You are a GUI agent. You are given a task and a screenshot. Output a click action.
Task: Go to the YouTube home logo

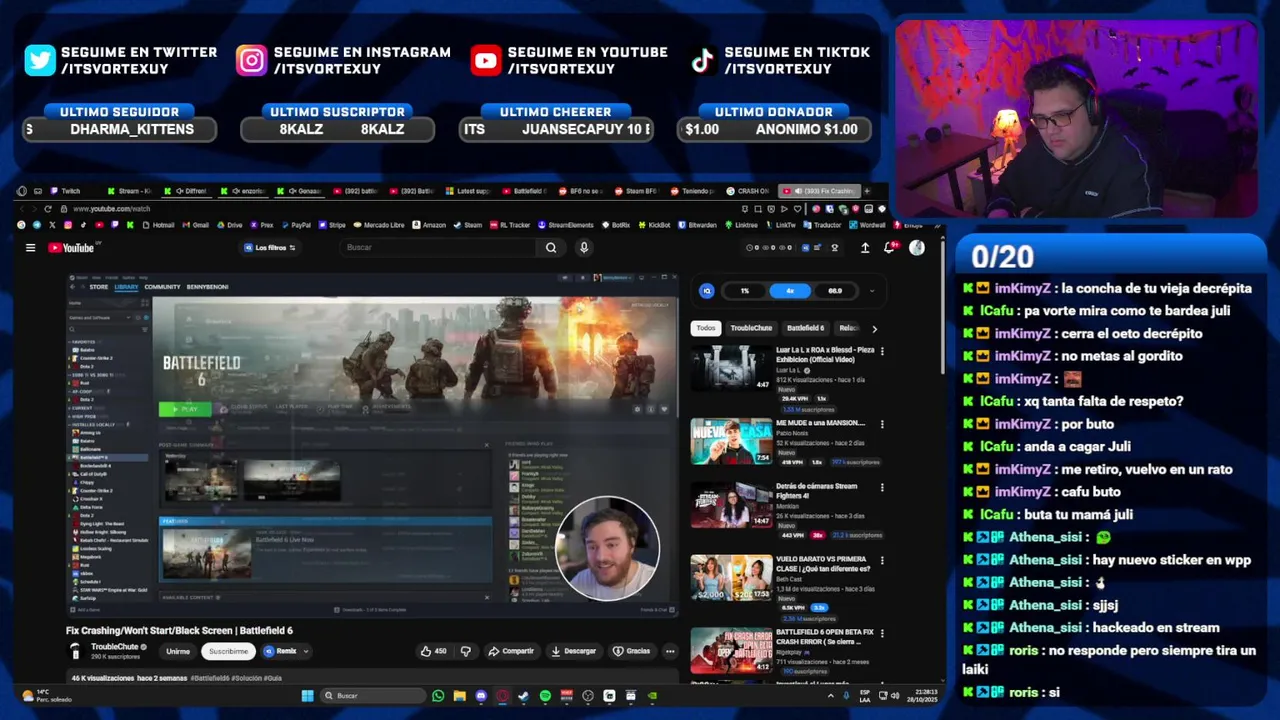click(71, 248)
